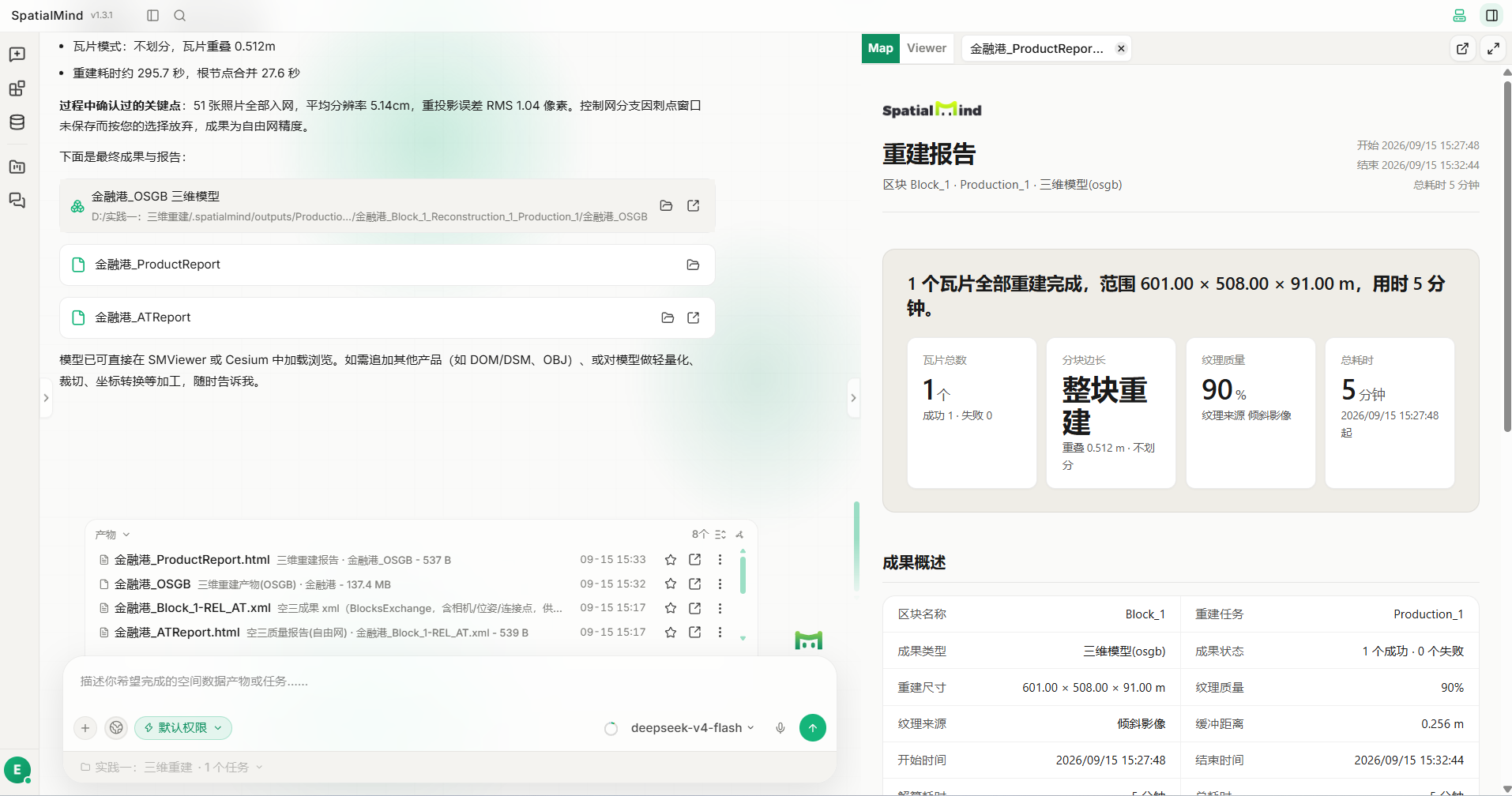Collapse the 产物 artifacts list
This screenshot has width=1512, height=796.
coord(112,535)
